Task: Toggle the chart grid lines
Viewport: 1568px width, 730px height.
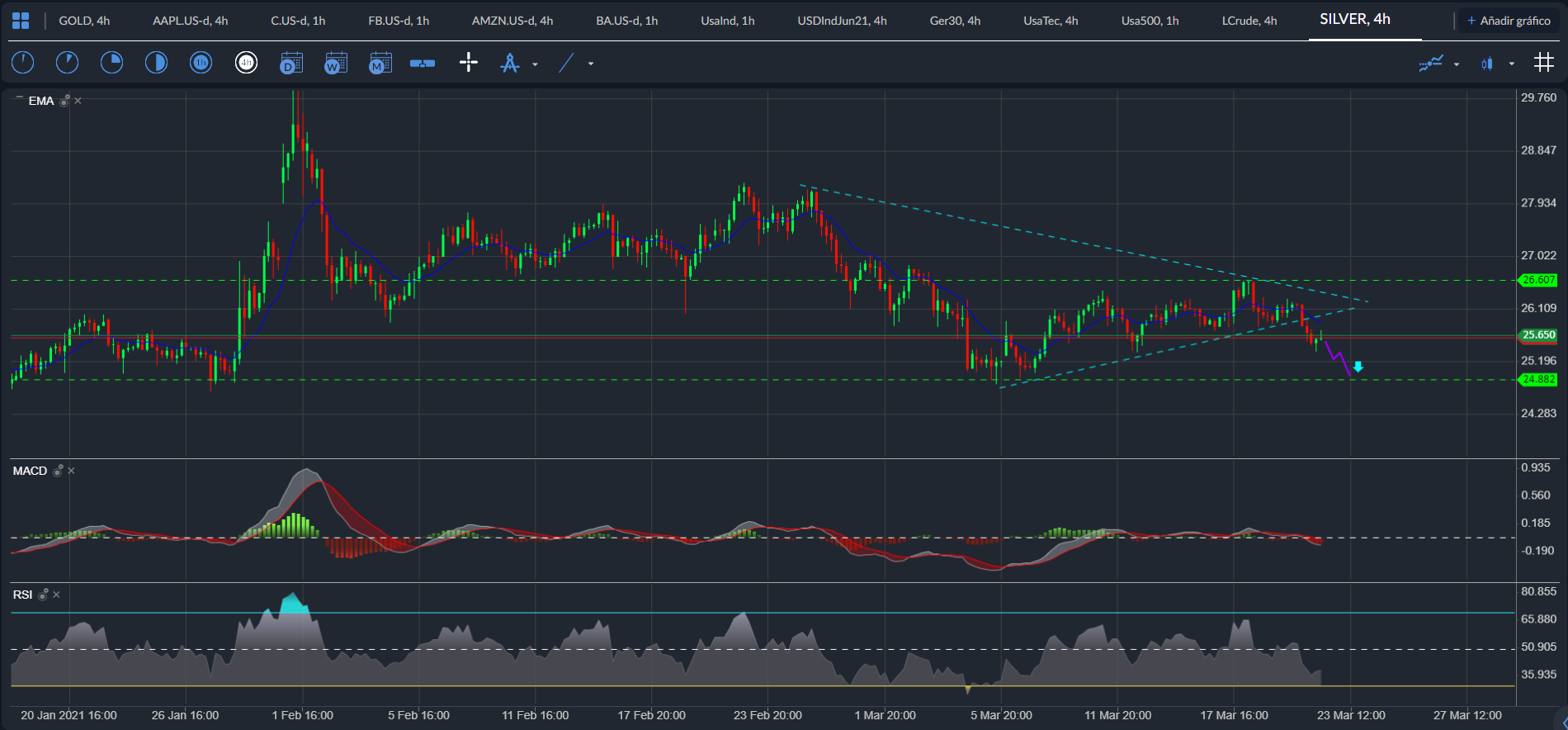Action: 1543,63
